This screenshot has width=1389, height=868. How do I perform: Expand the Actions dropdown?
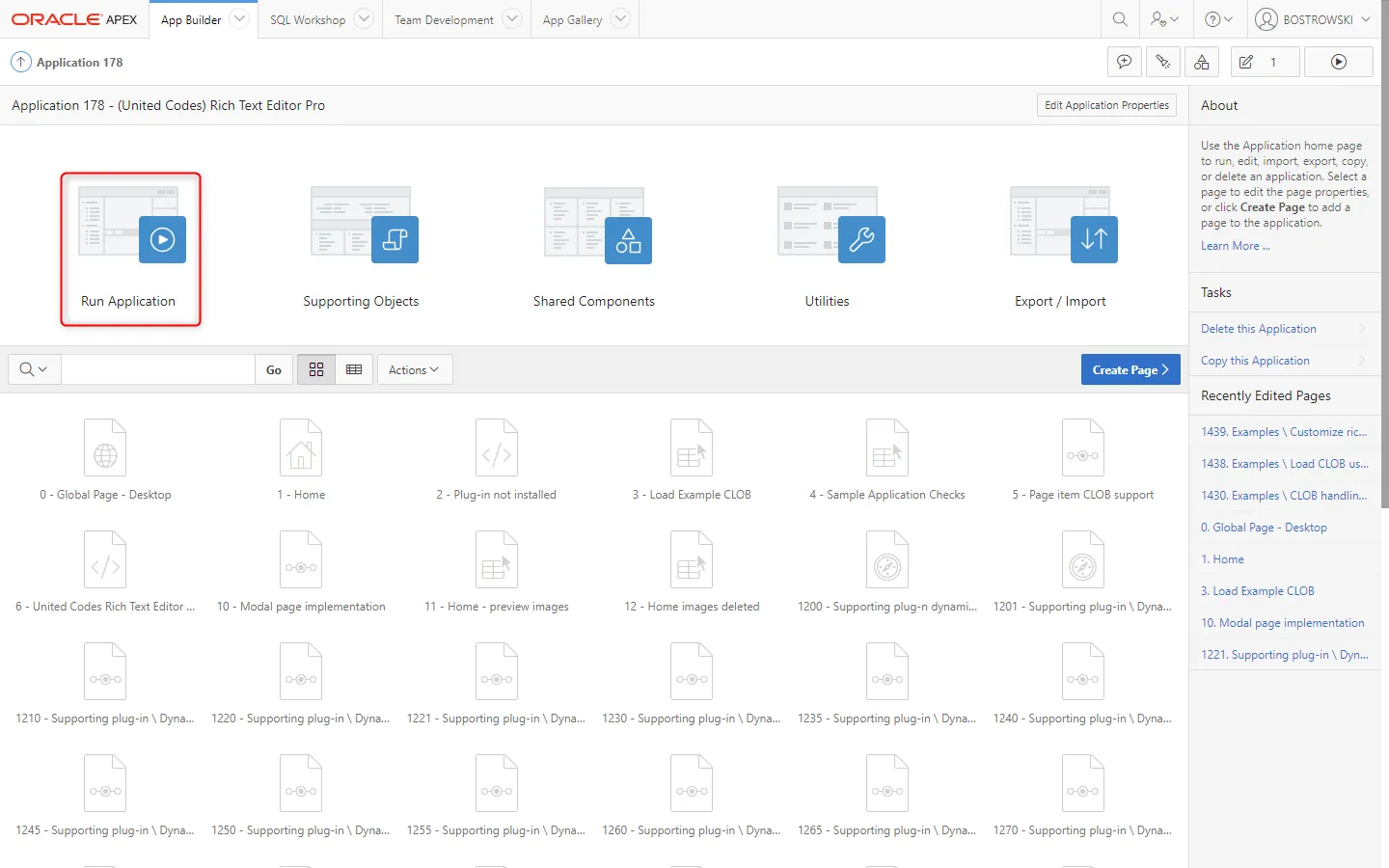[x=414, y=369]
